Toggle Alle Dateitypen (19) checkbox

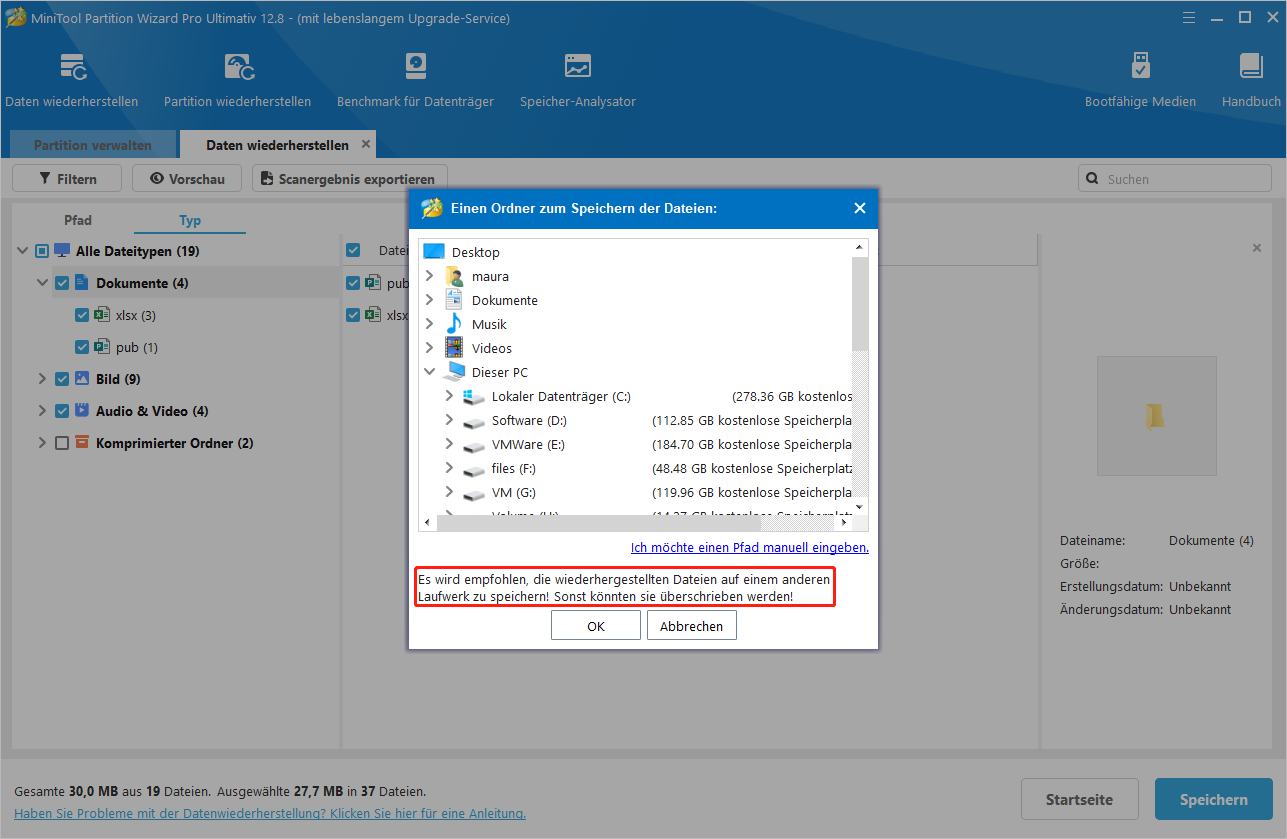coord(42,251)
